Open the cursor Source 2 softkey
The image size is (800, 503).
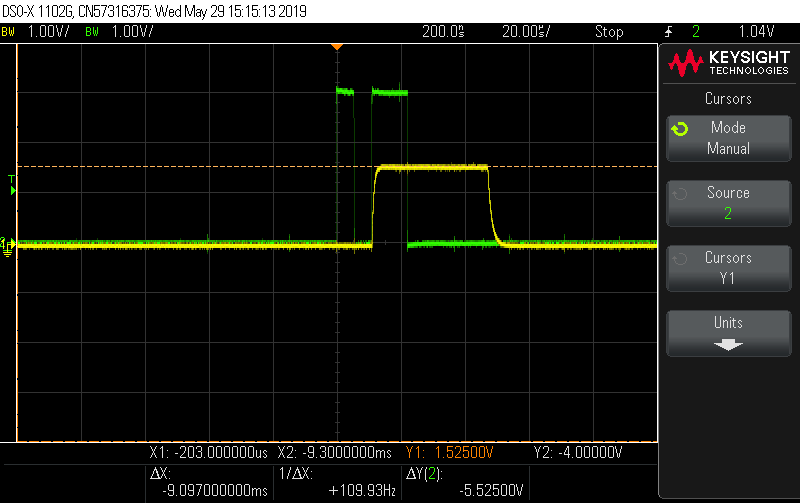729,203
